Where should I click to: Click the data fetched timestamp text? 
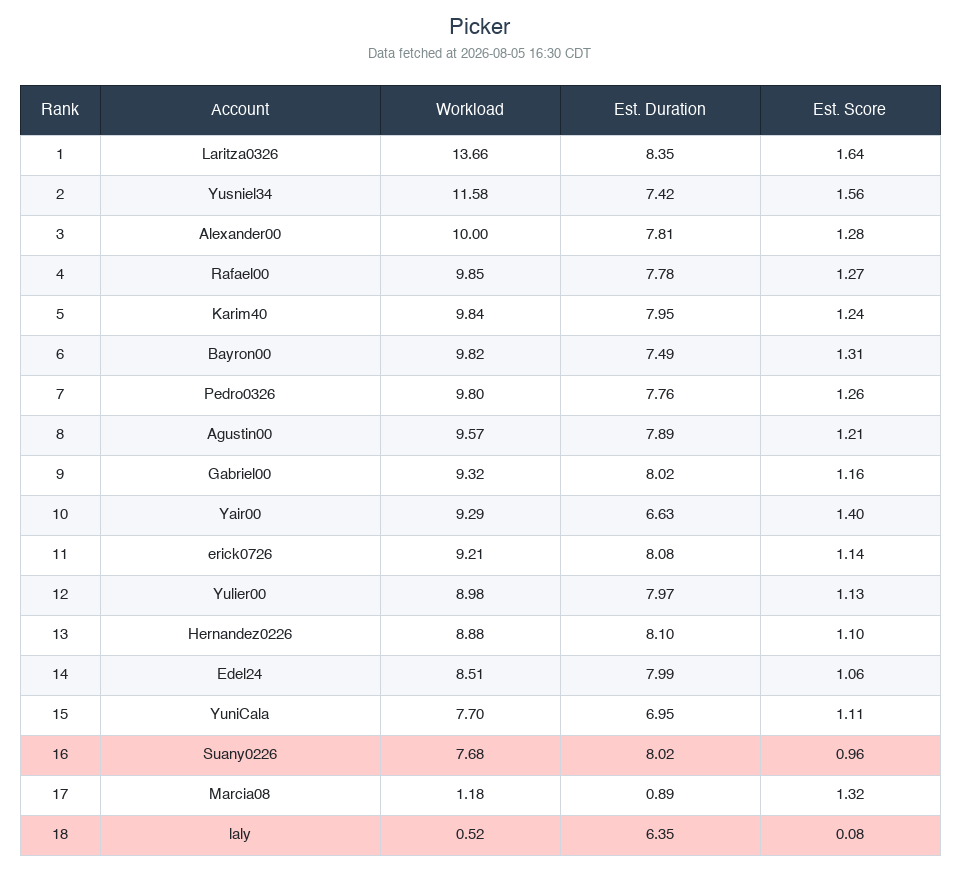pos(479,54)
